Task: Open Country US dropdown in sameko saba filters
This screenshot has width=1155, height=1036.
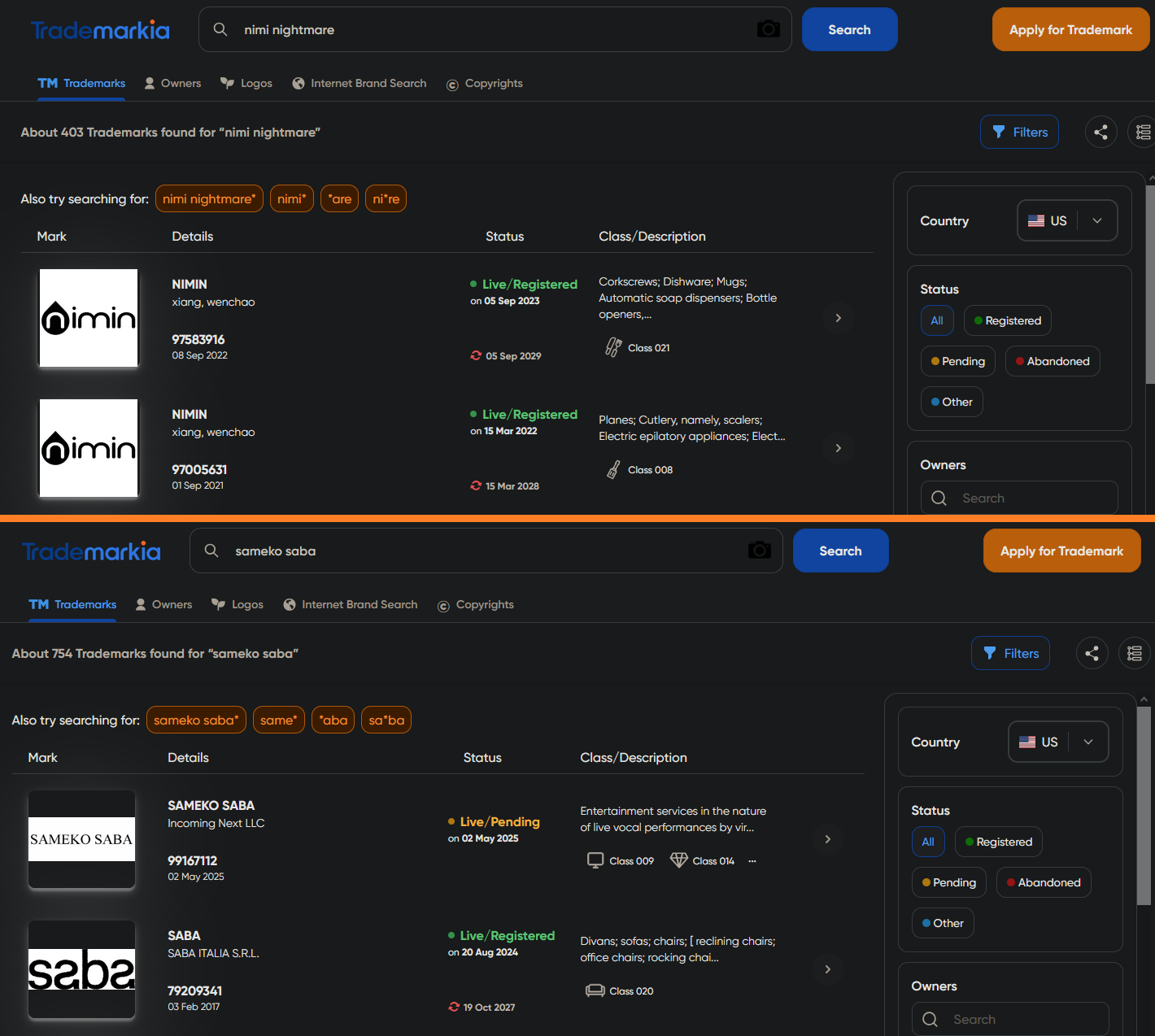Action: point(1057,742)
